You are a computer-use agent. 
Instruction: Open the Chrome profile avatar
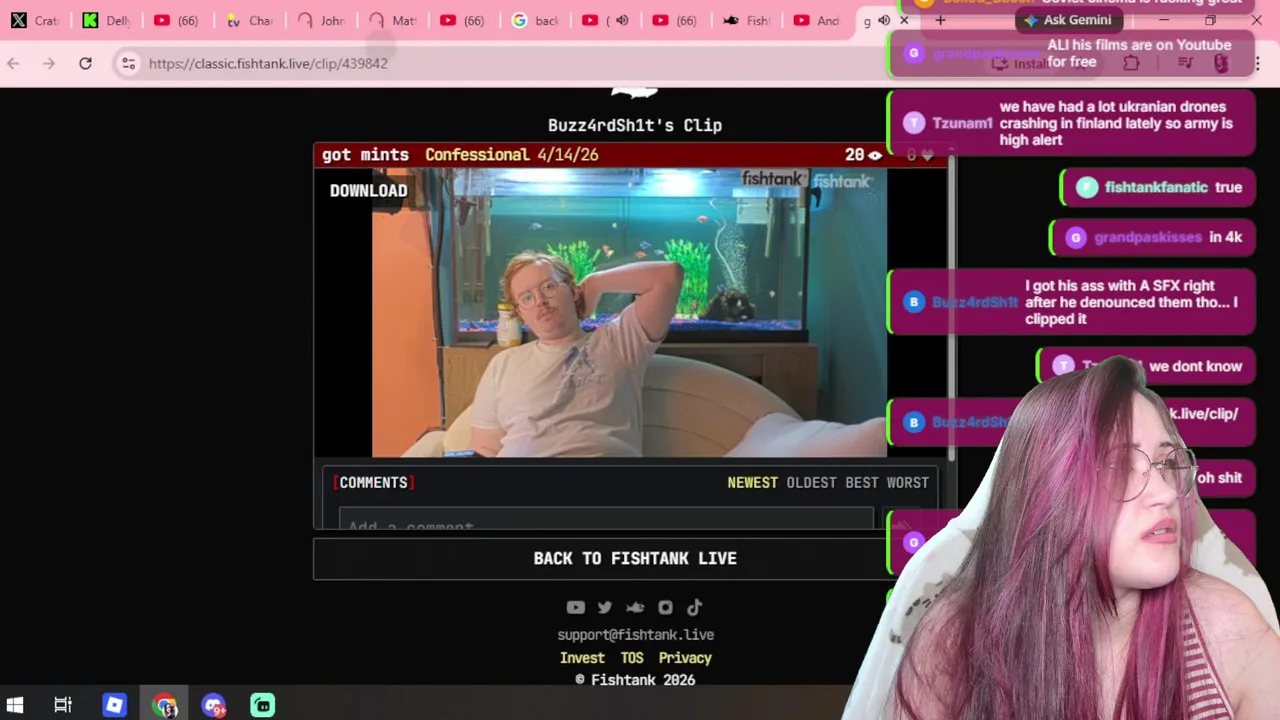[1221, 63]
